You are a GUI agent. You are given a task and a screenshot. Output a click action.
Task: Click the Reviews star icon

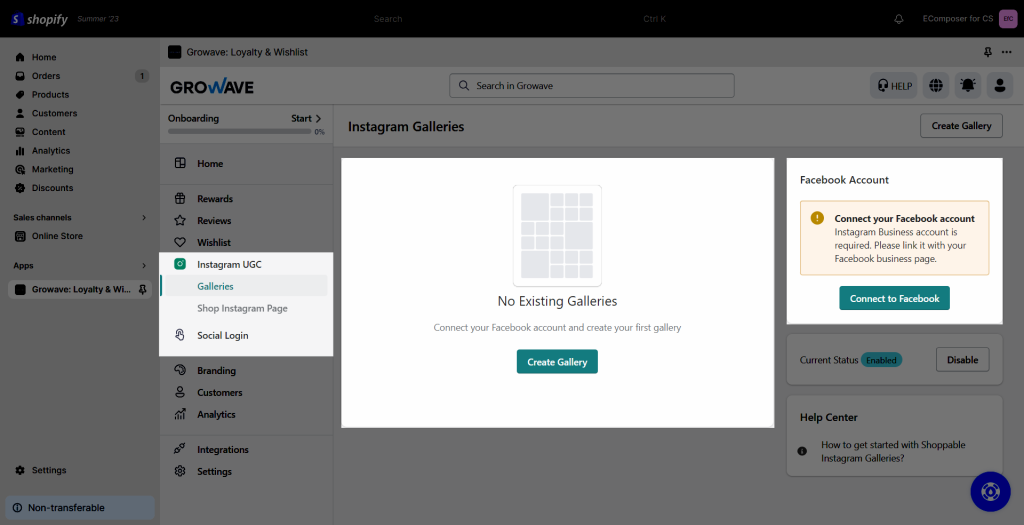pos(180,221)
